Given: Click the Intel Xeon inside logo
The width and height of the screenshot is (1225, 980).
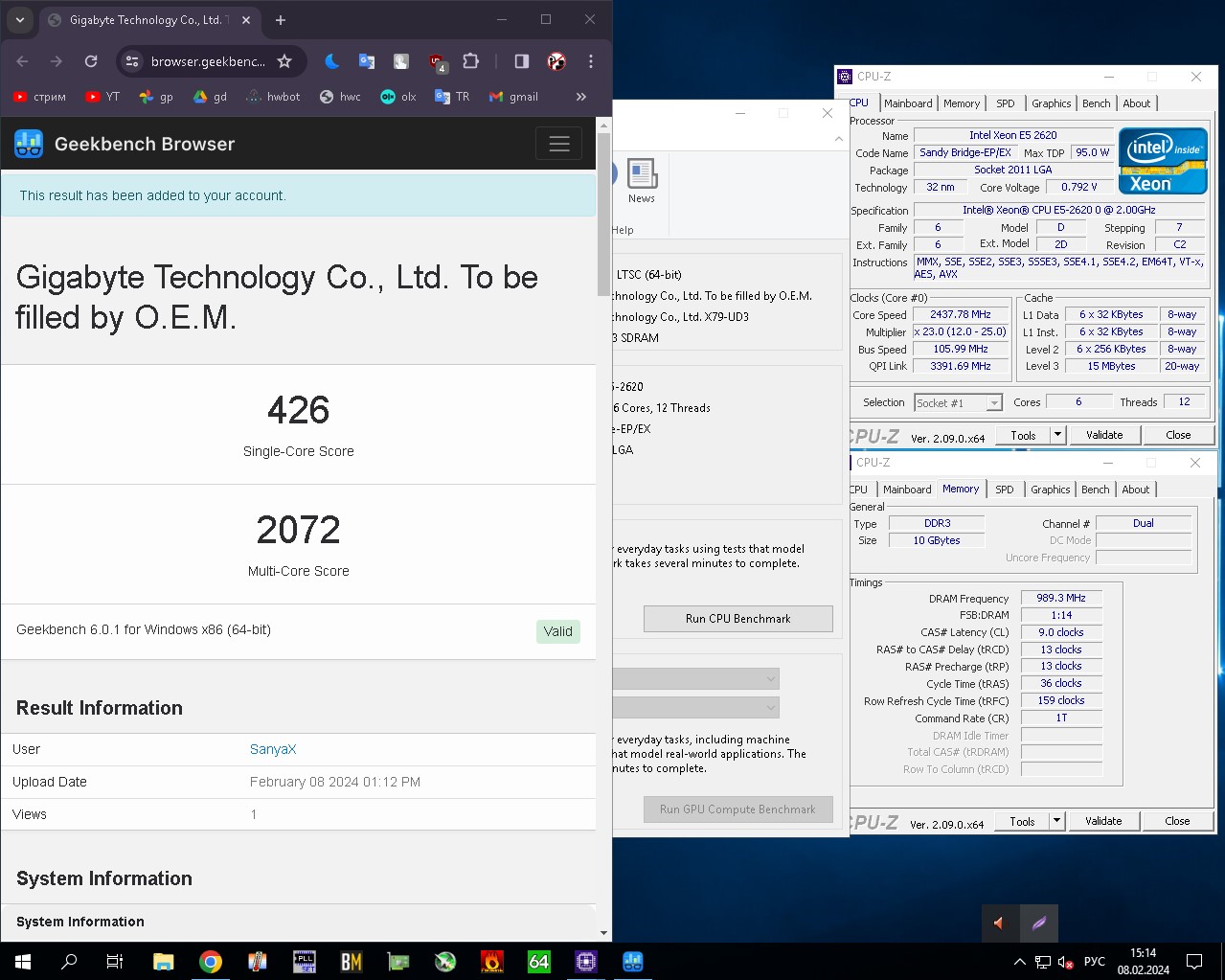Looking at the screenshot, I should click(1164, 161).
